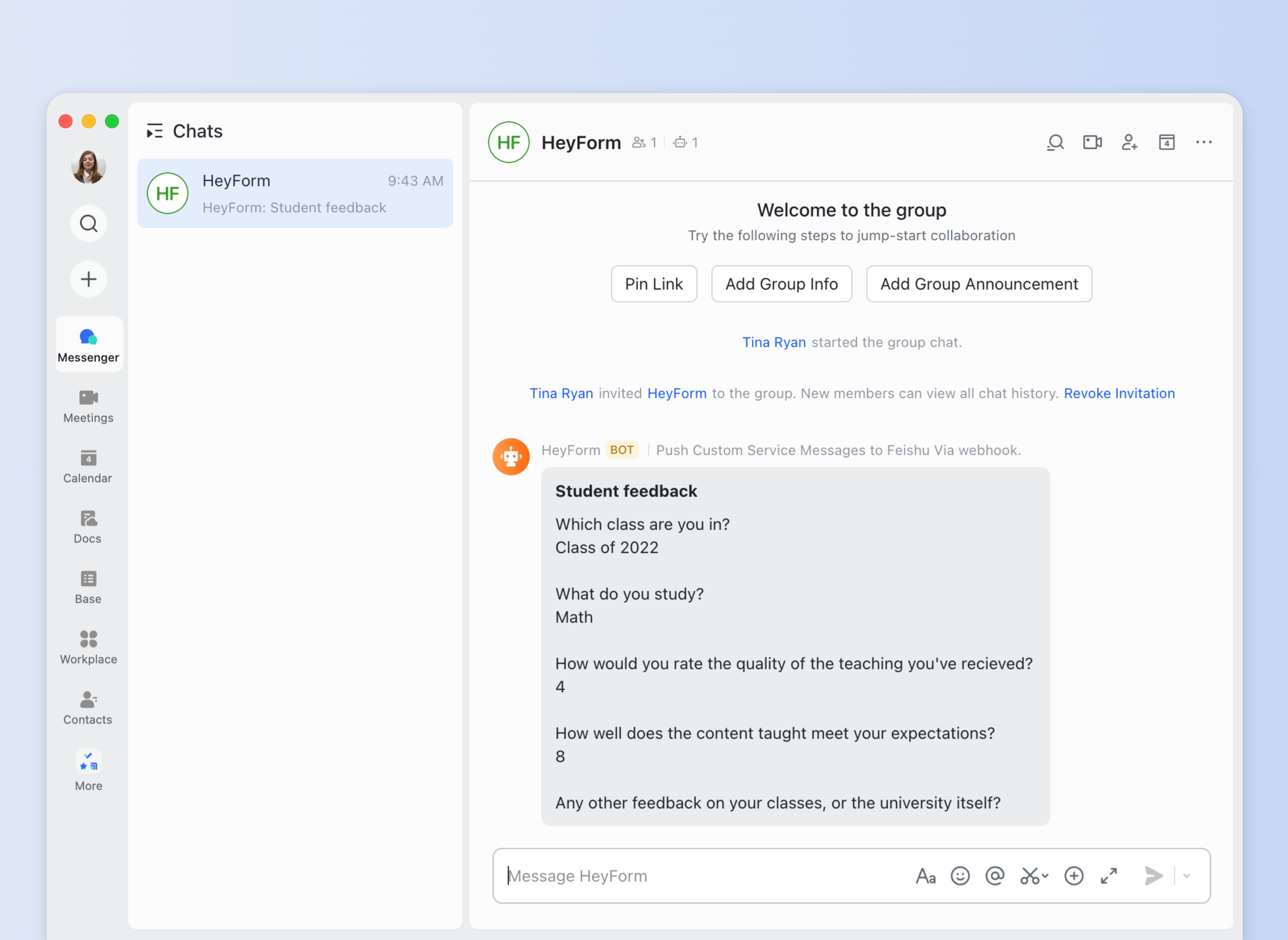
Task: Expand the send options dropdown arrow
Action: (x=1187, y=876)
